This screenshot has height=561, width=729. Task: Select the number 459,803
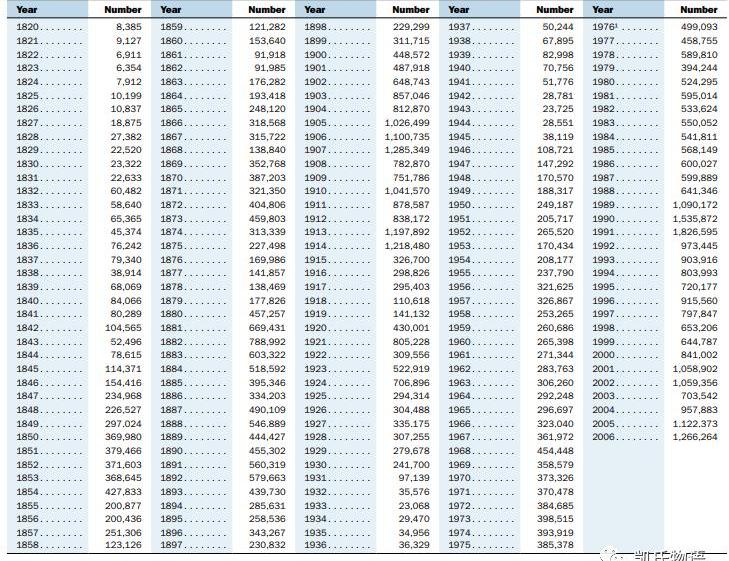(x=267, y=218)
